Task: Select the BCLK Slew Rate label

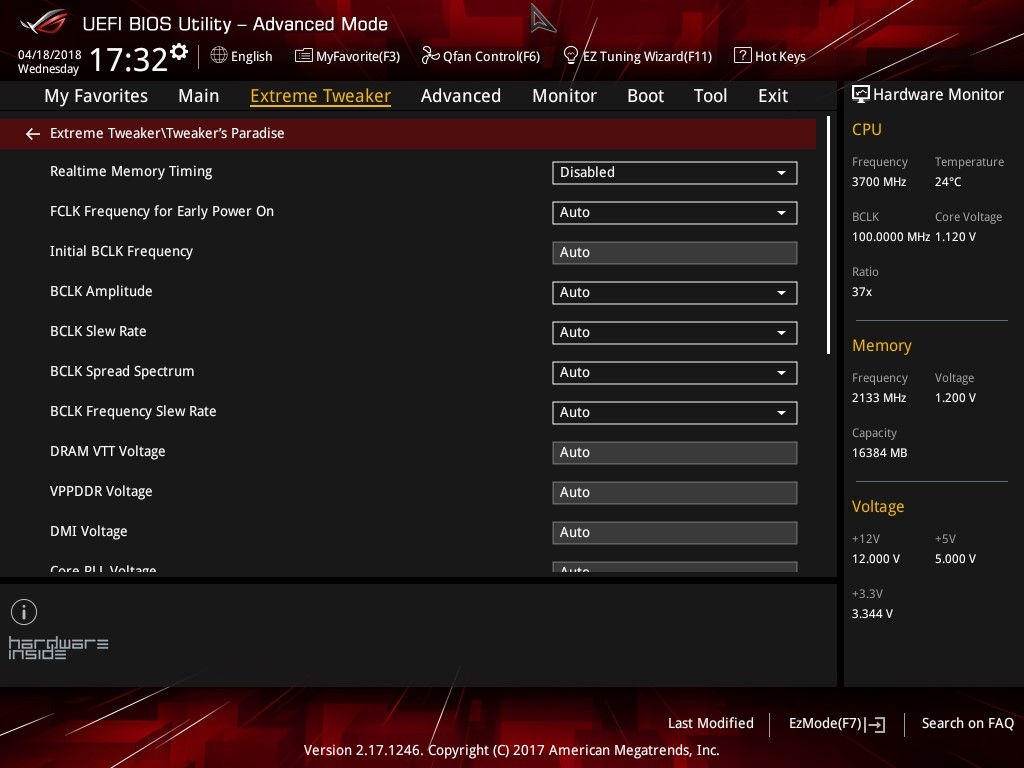Action: tap(98, 331)
